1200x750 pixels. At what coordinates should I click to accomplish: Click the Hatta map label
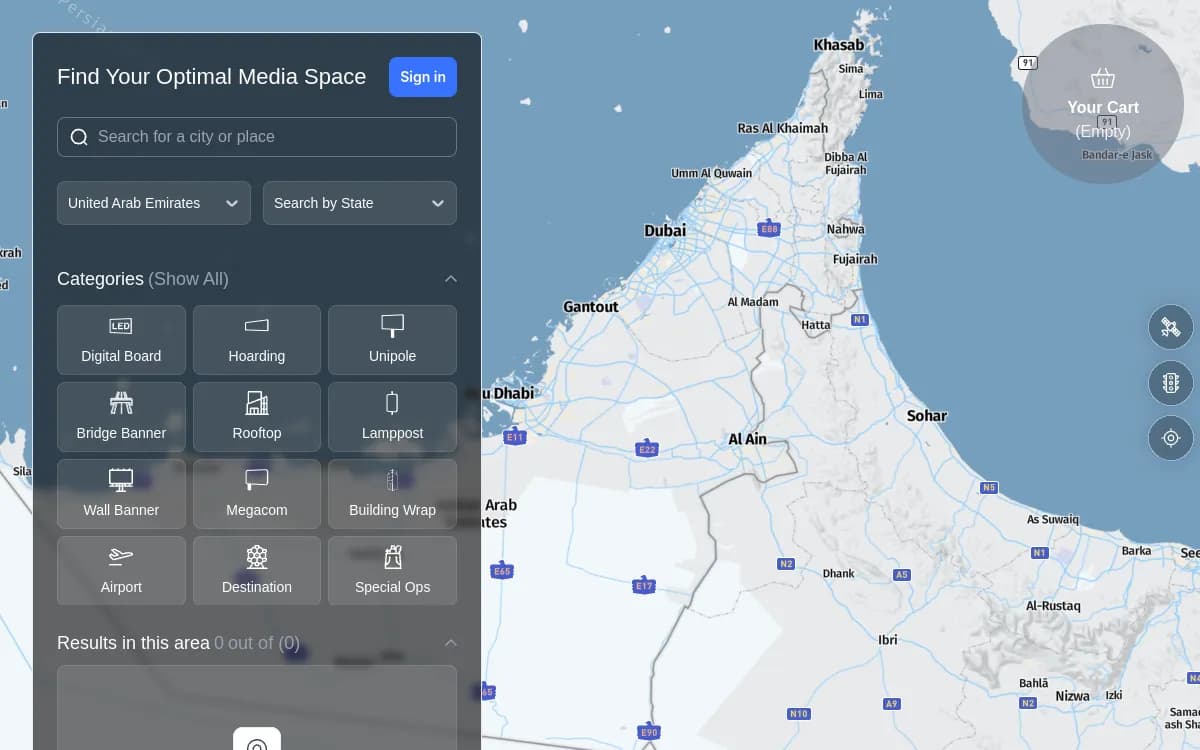(816, 325)
